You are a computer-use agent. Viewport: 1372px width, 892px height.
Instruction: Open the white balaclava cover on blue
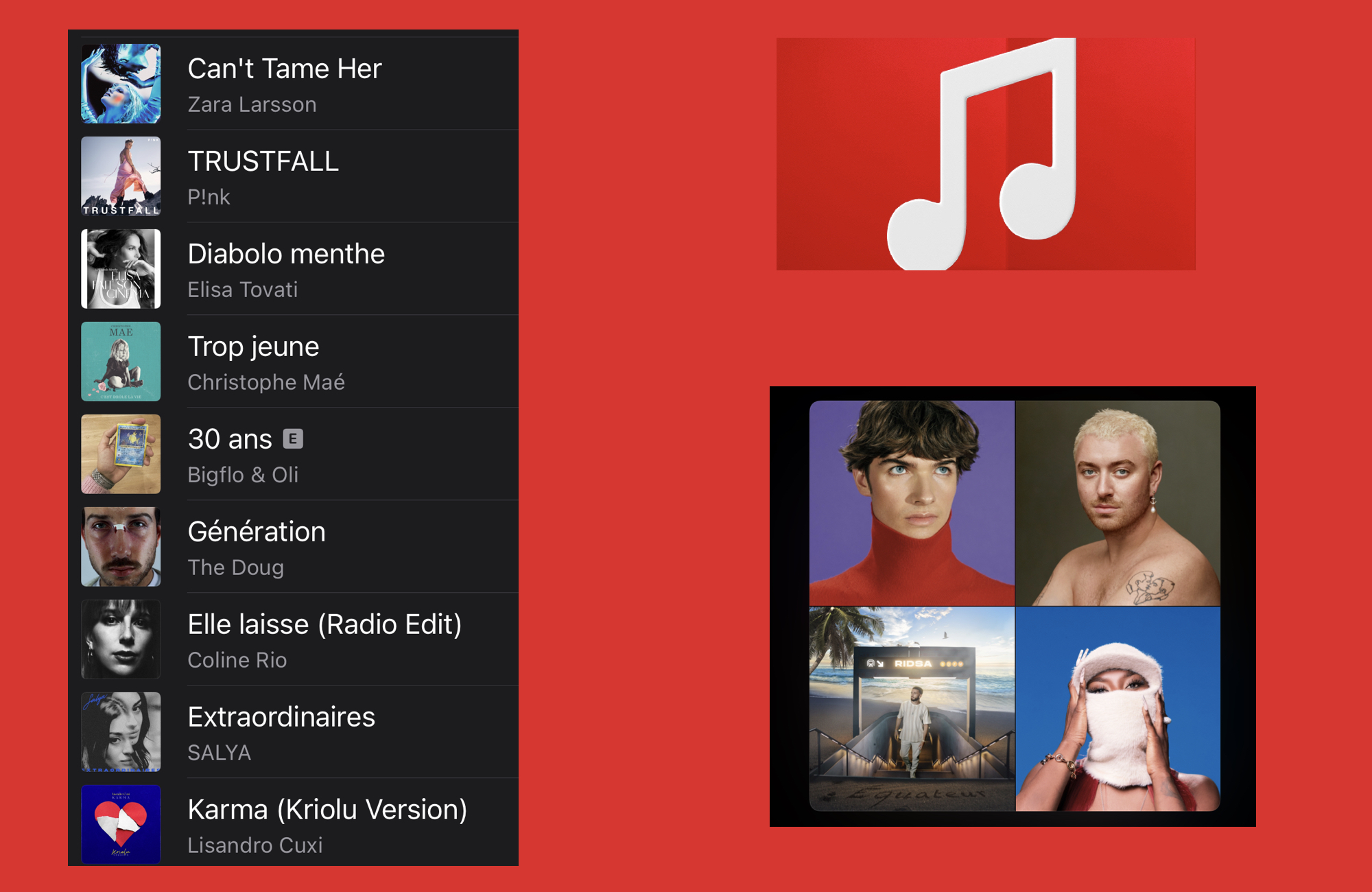coord(1118,709)
